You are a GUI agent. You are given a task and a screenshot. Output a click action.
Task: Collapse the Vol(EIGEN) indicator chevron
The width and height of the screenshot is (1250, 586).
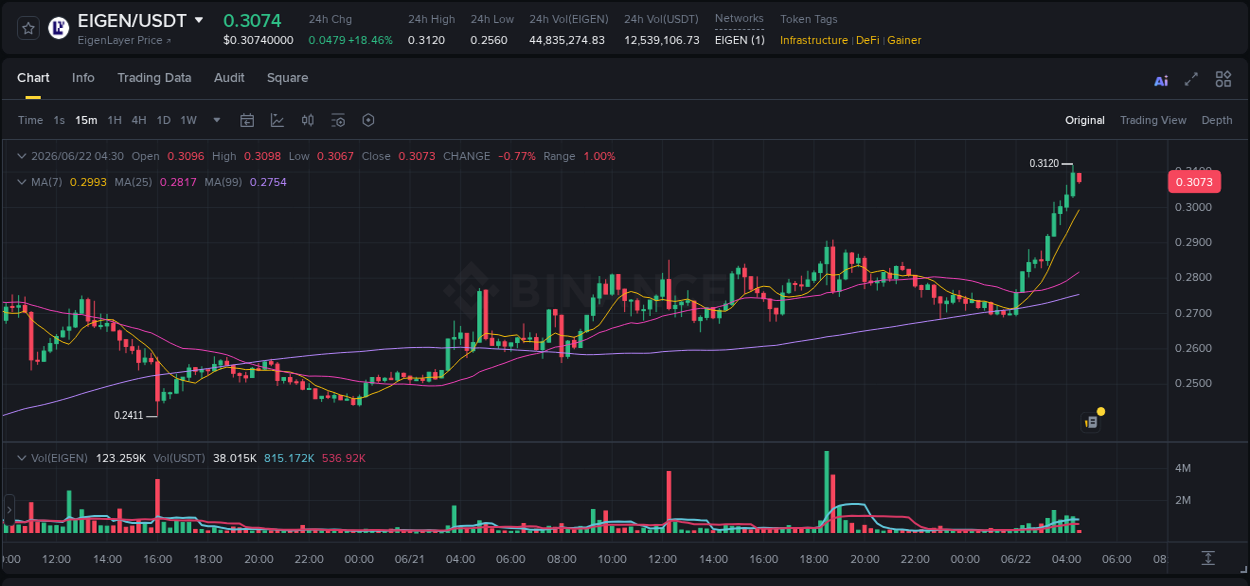coord(22,458)
